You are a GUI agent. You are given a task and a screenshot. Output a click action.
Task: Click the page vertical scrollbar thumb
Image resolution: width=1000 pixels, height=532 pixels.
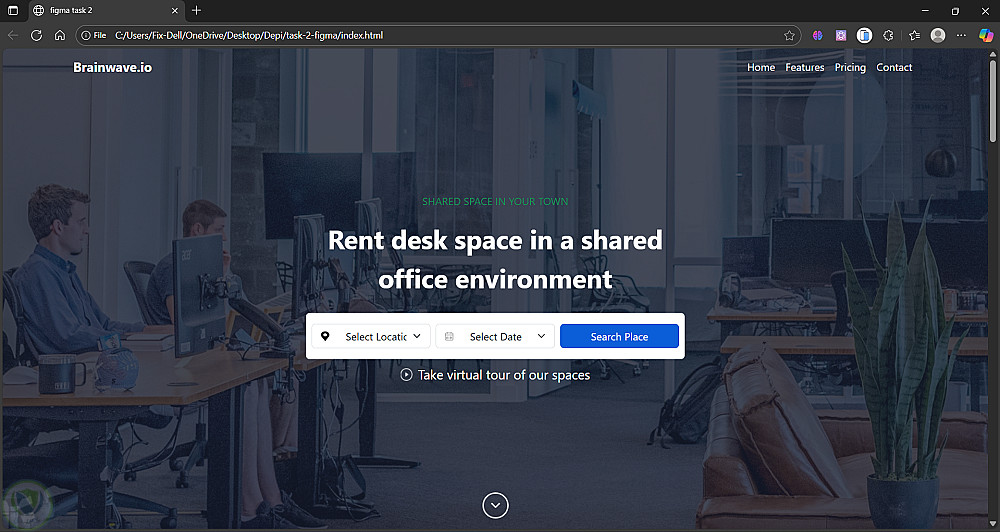[993, 100]
